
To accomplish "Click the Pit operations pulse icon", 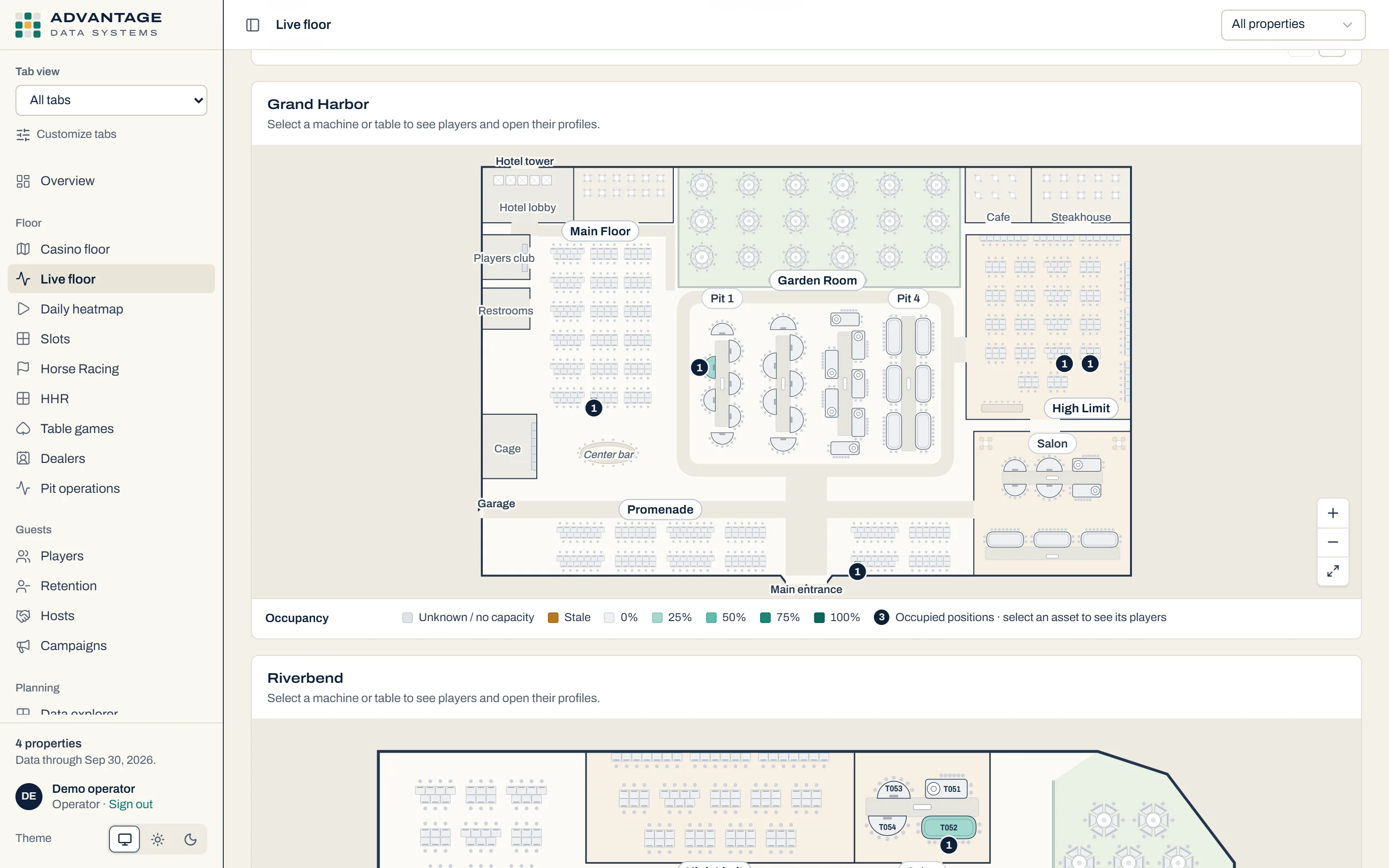I will point(23,488).
